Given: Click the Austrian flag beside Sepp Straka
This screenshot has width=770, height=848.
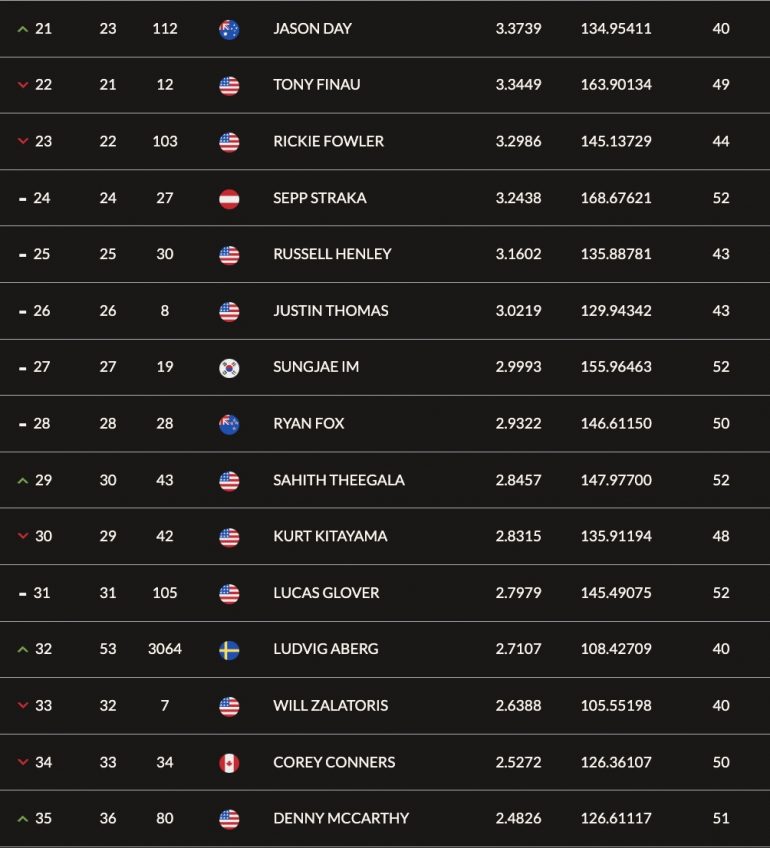Looking at the screenshot, I should click(229, 198).
